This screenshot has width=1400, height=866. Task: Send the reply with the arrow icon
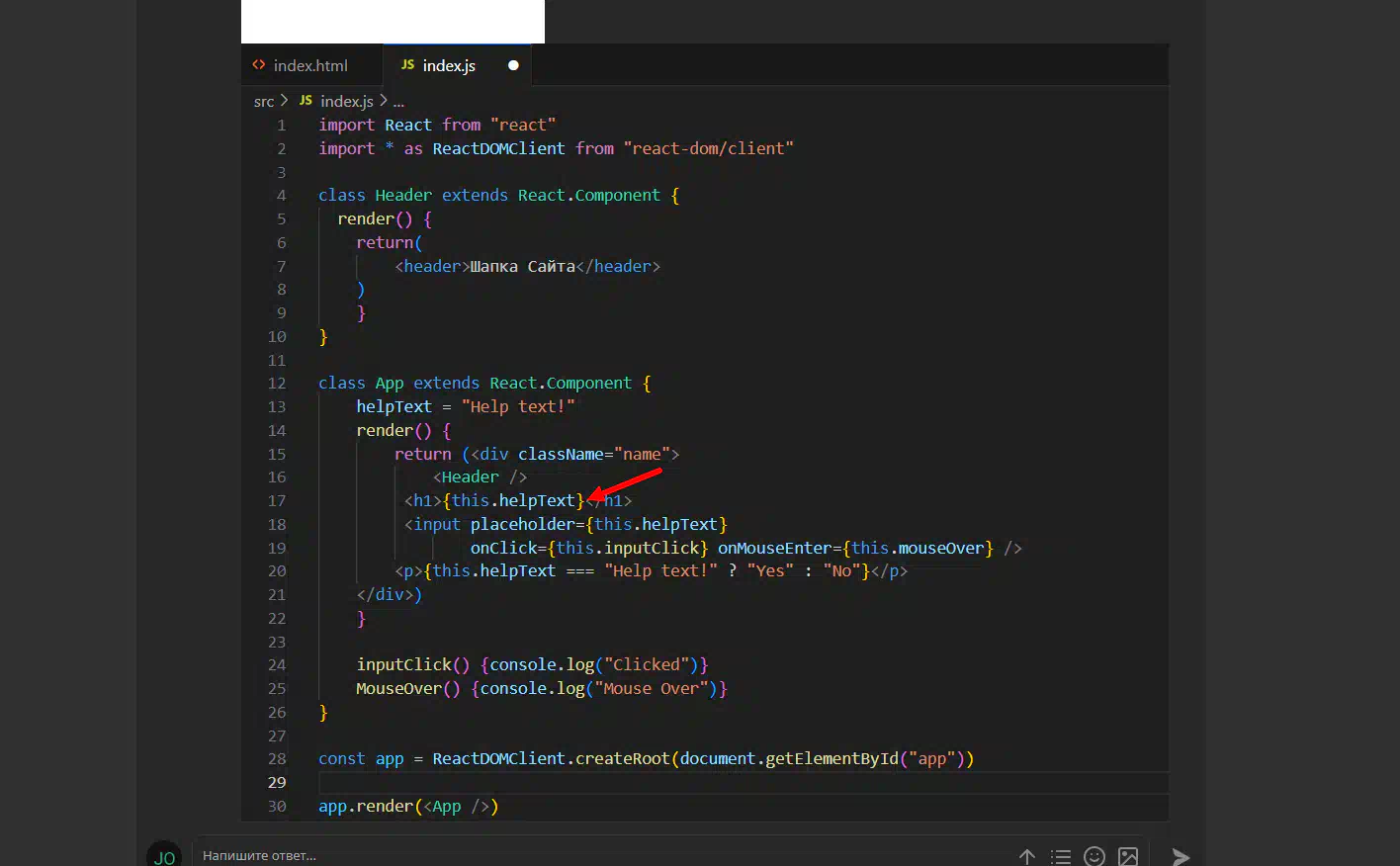pos(1181,856)
